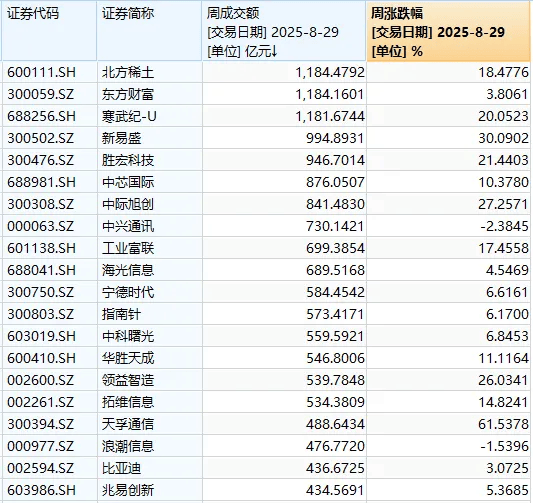Viewport: 533px width, 503px height.
Task: Click the 证券简称 column header
Action: point(150,31)
